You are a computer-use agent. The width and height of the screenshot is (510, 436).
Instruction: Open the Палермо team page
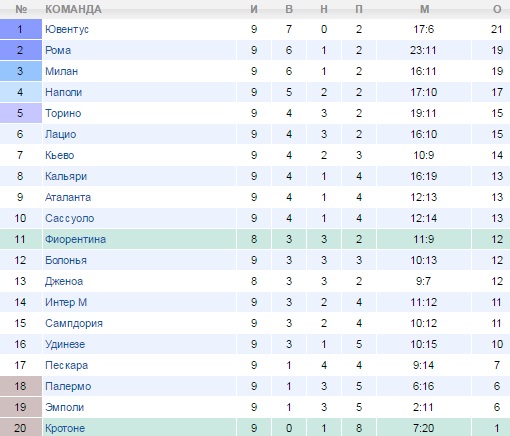[68, 386]
